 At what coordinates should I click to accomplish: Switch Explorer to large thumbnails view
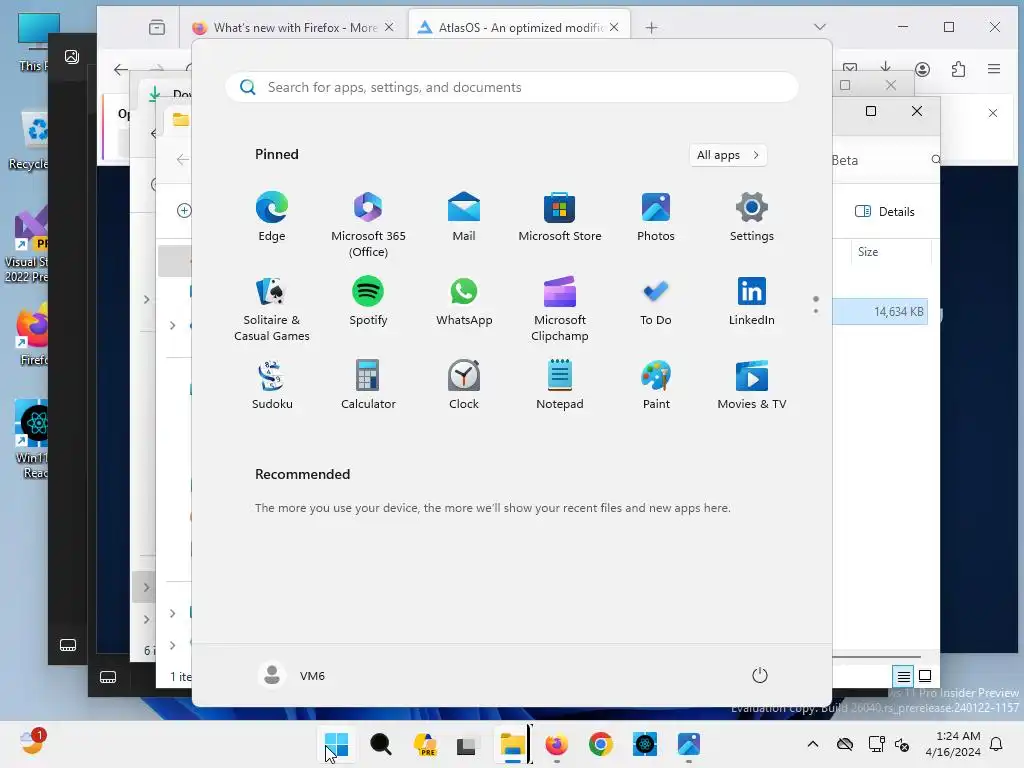tap(925, 676)
